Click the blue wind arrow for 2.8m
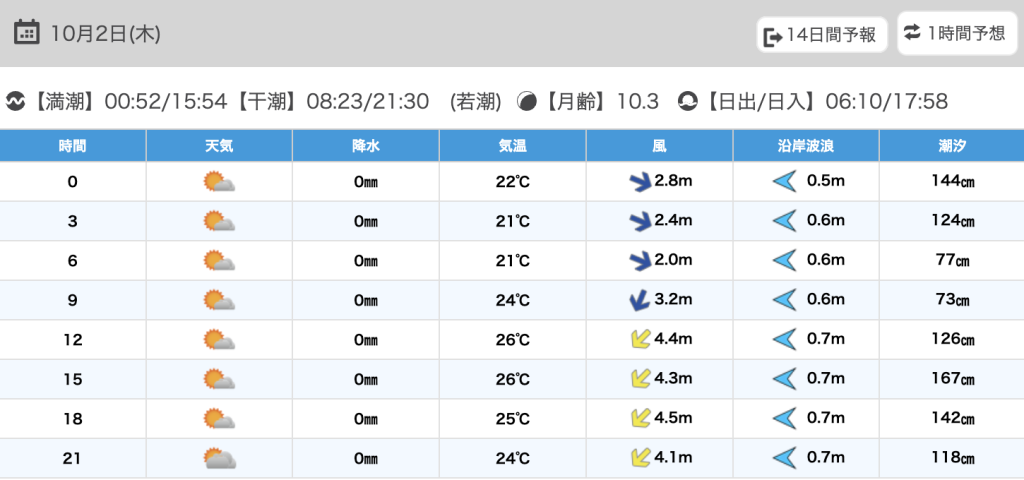Screen dimensions: 1024x480 tap(638, 182)
